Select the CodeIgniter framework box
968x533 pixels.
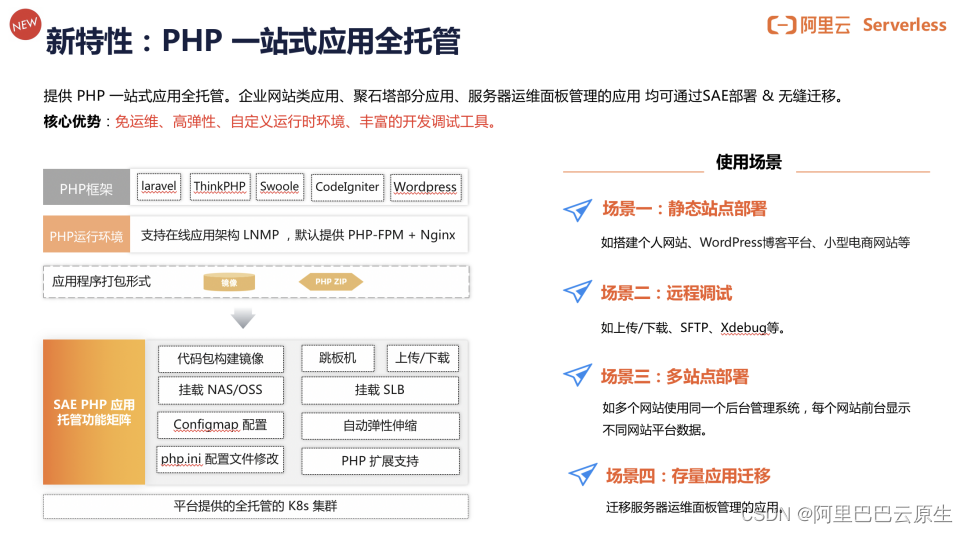(347, 187)
